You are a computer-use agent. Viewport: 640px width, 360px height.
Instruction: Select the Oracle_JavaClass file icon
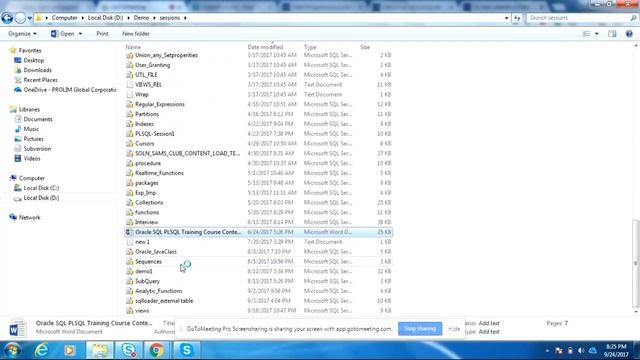tap(129, 252)
